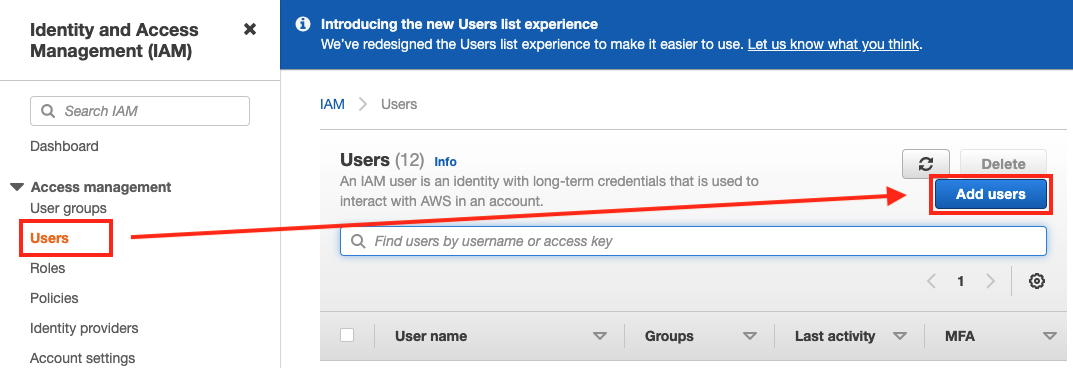Open Roles in the sidebar
1073x368 pixels.
click(x=48, y=268)
